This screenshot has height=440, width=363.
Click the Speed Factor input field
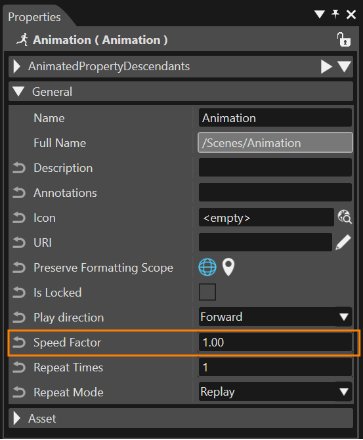pos(275,342)
